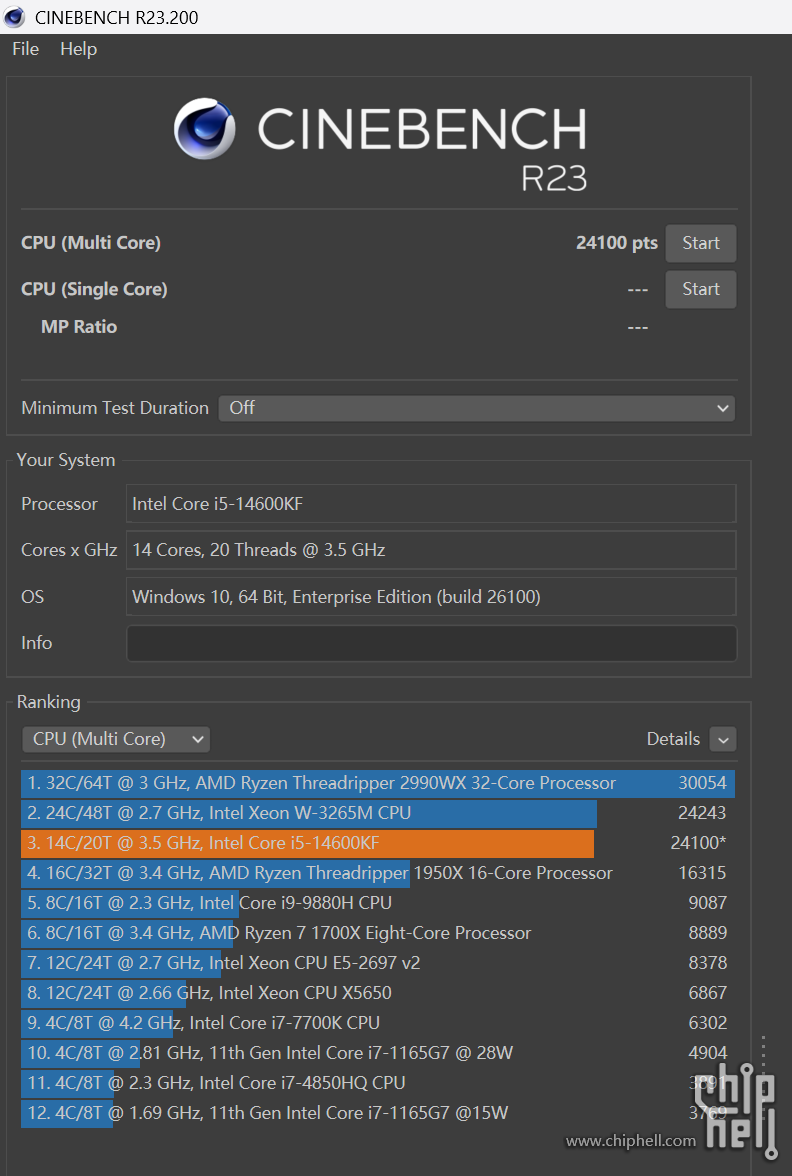Select highlighted ranking row Intel Core i5-14600KF
The image size is (792, 1176).
coord(378,843)
